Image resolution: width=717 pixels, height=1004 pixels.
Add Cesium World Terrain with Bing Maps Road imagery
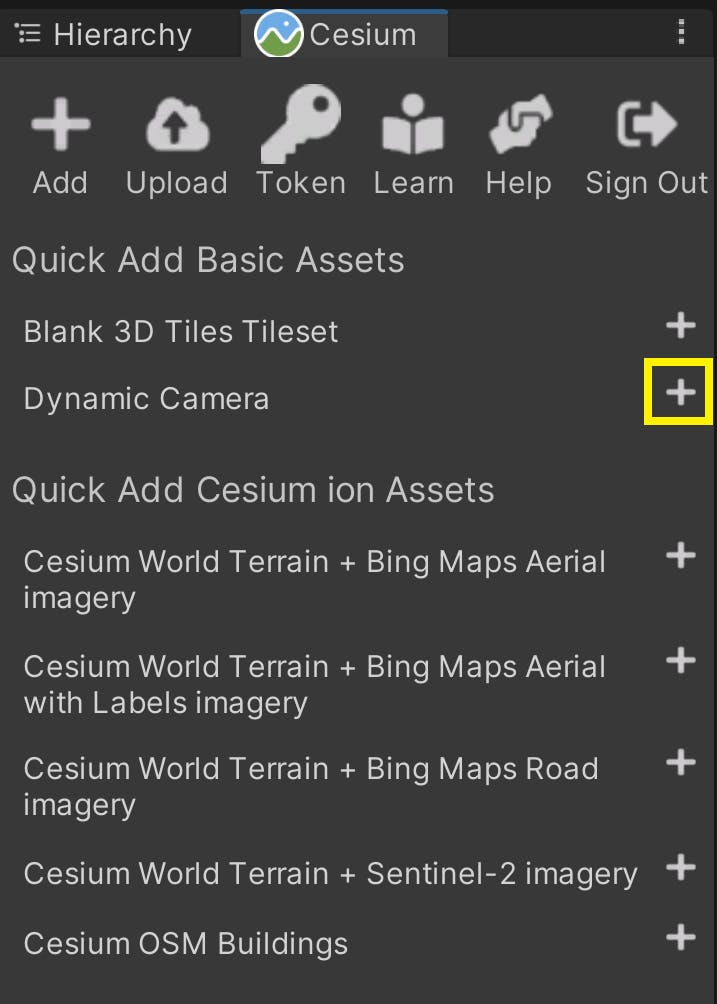point(680,762)
